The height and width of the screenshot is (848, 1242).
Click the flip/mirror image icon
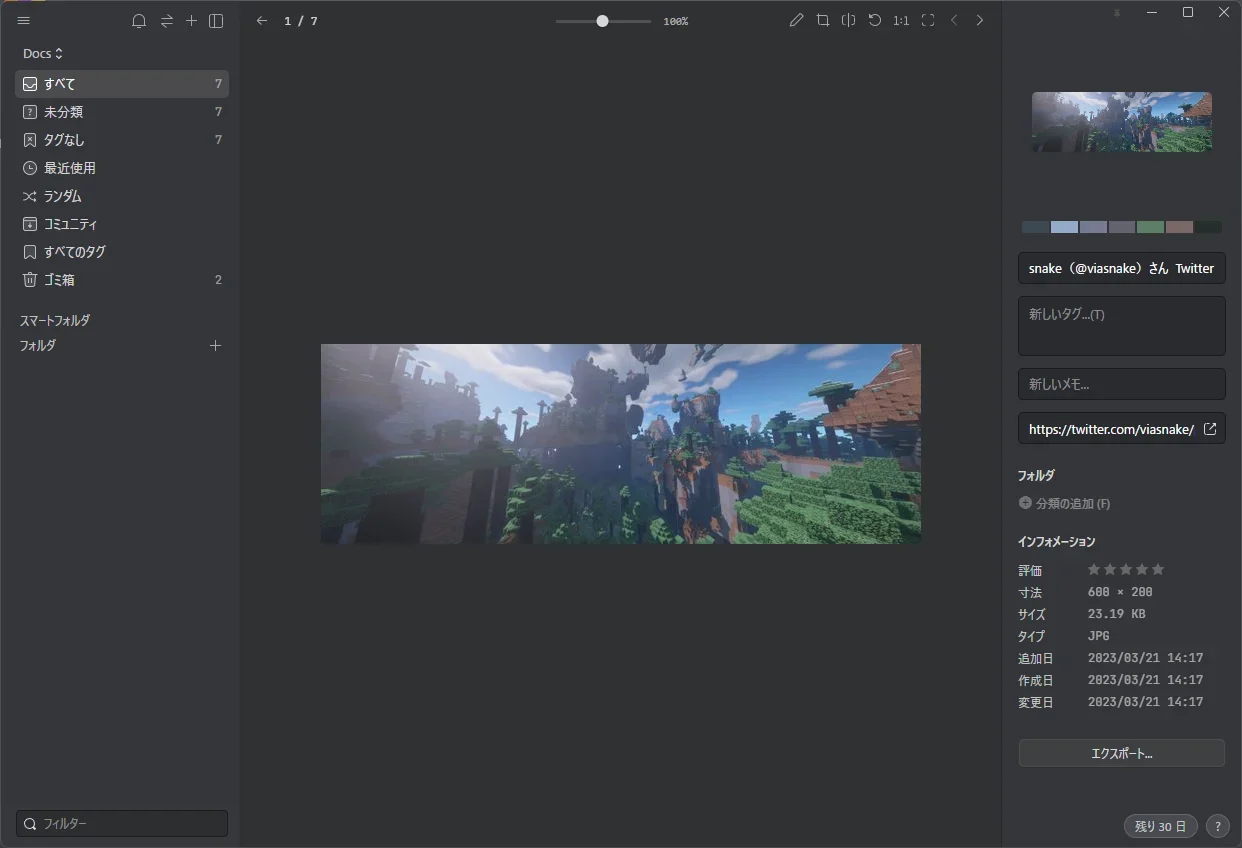pos(848,20)
